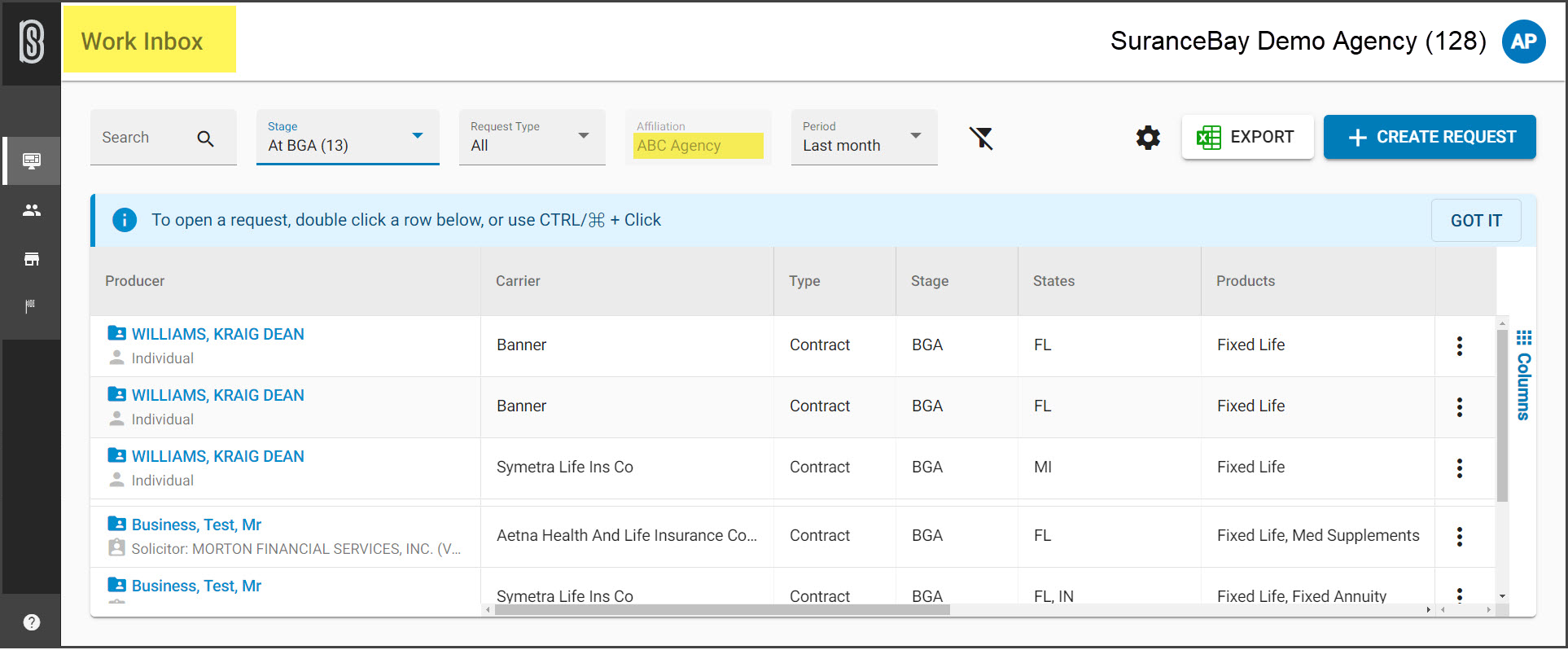Open the row menu for the second Banner row
This screenshot has width=1568, height=650.
[x=1460, y=407]
